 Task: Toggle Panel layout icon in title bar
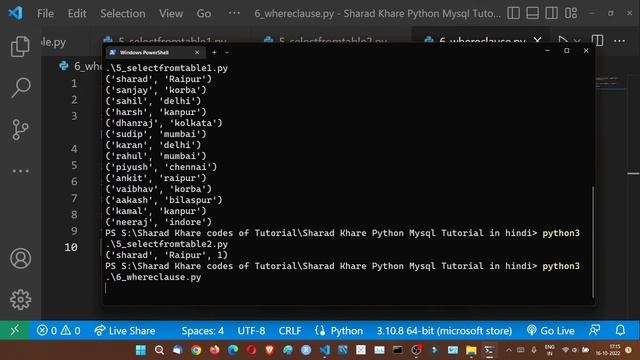click(x=532, y=13)
